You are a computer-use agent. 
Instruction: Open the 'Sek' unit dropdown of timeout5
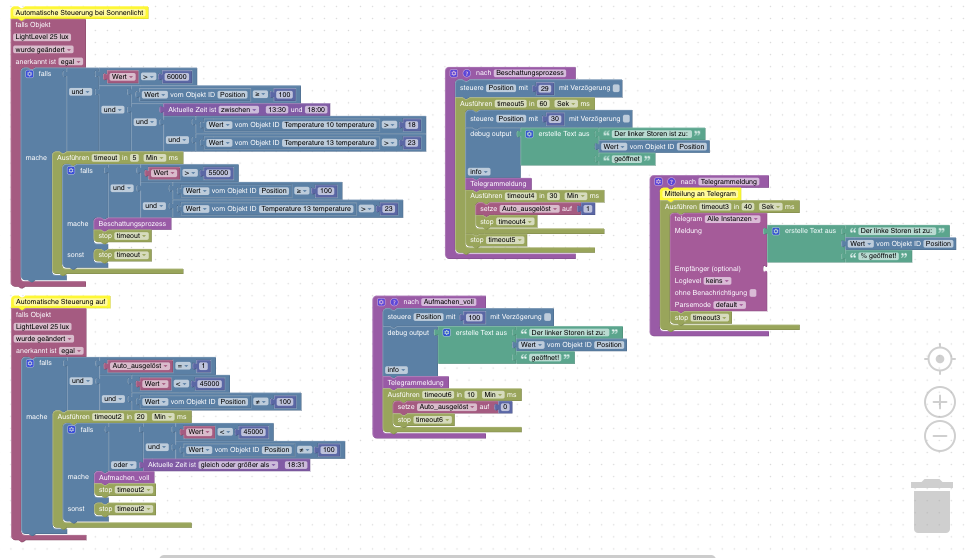click(567, 104)
